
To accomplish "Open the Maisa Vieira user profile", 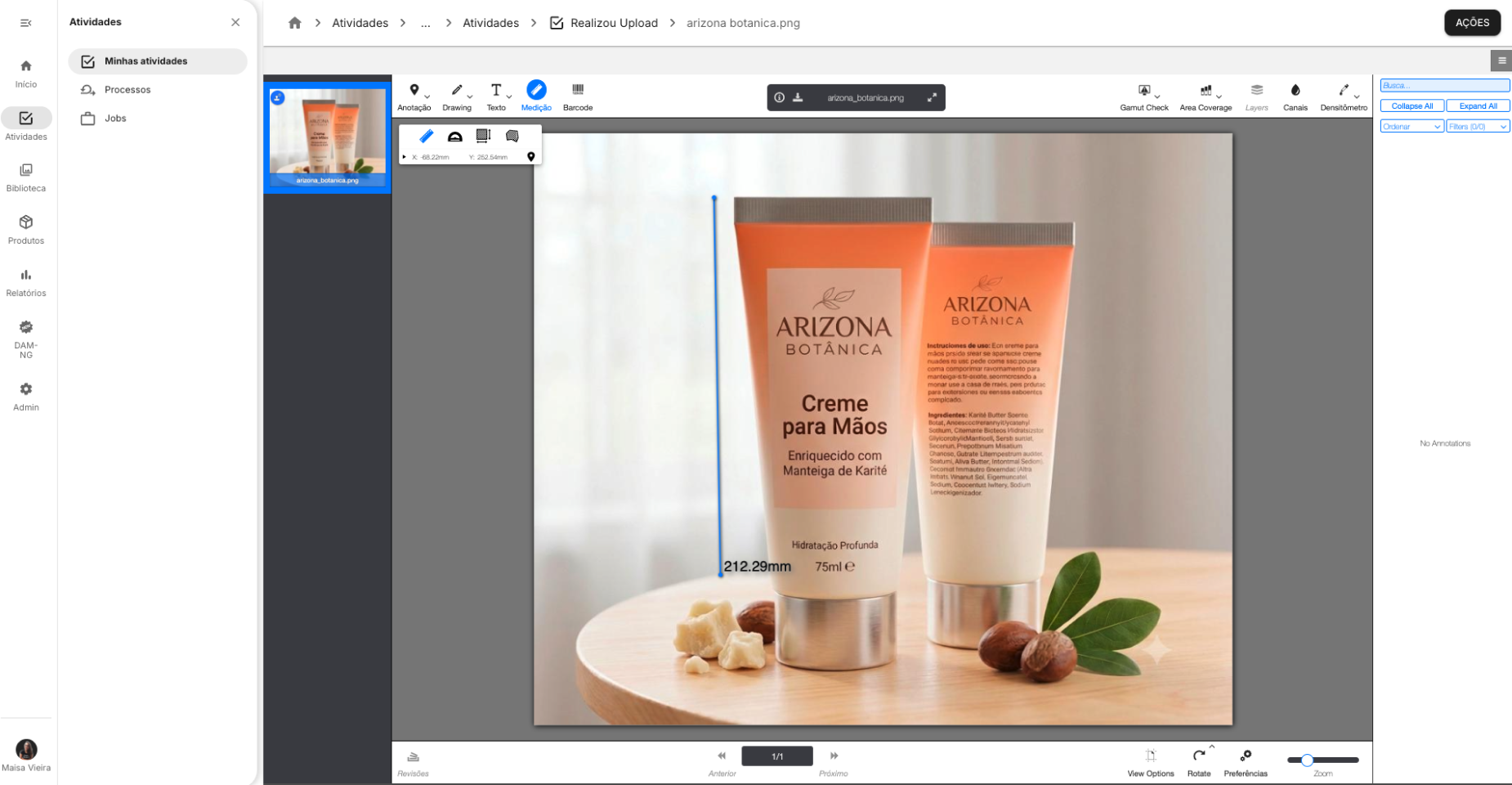I will point(26,756).
